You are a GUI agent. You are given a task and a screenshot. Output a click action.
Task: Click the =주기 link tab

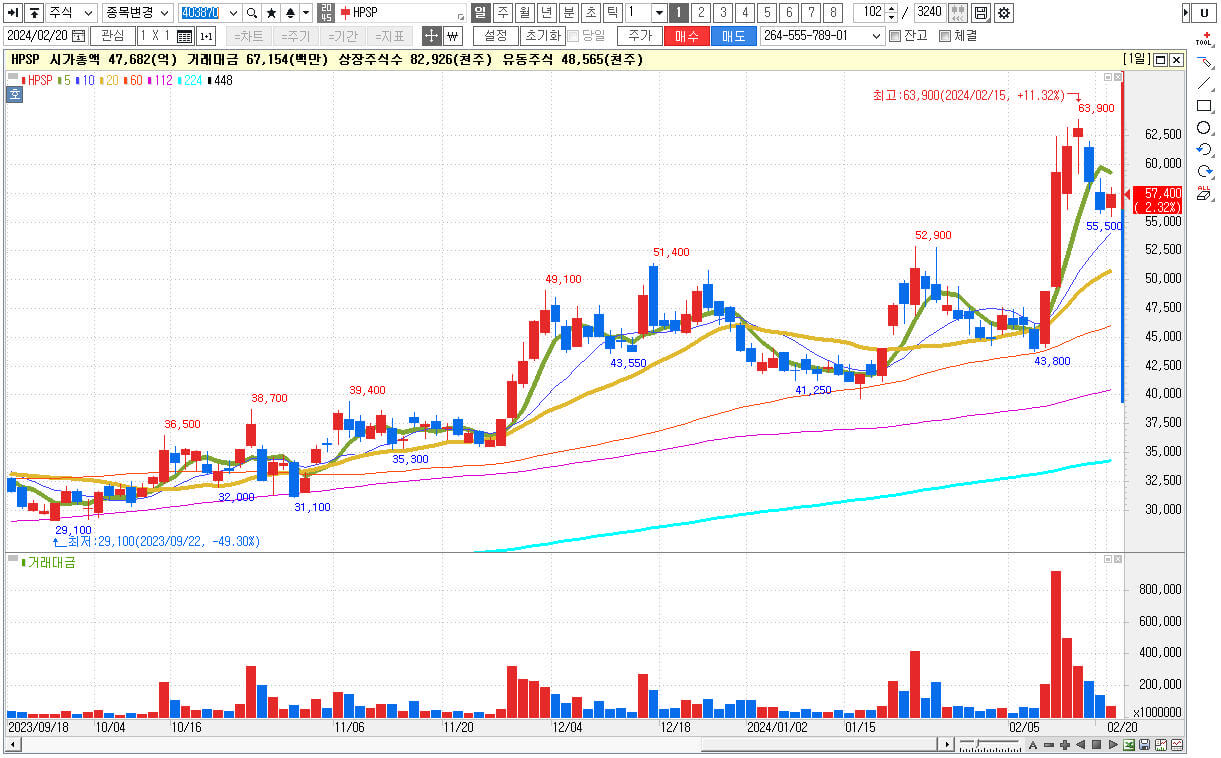pyautogui.click(x=295, y=36)
